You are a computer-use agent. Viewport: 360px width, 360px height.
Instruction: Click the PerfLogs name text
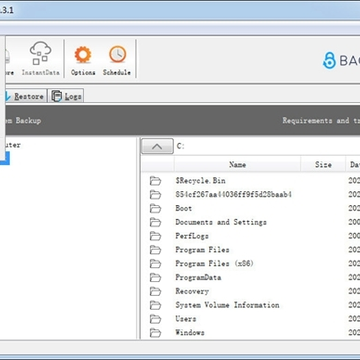point(192,236)
